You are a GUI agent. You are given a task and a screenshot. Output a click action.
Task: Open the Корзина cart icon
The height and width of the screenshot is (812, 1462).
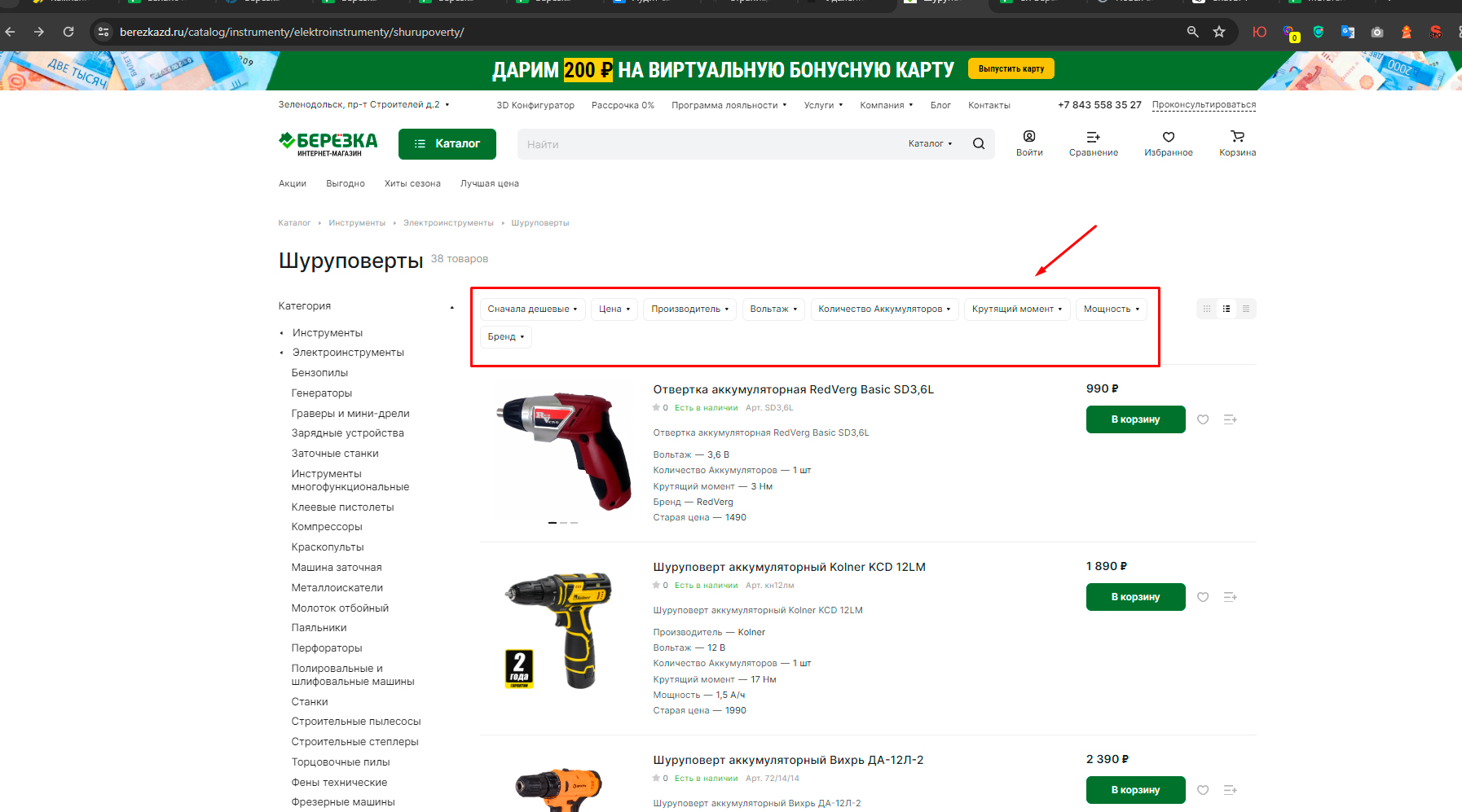coord(1238,137)
